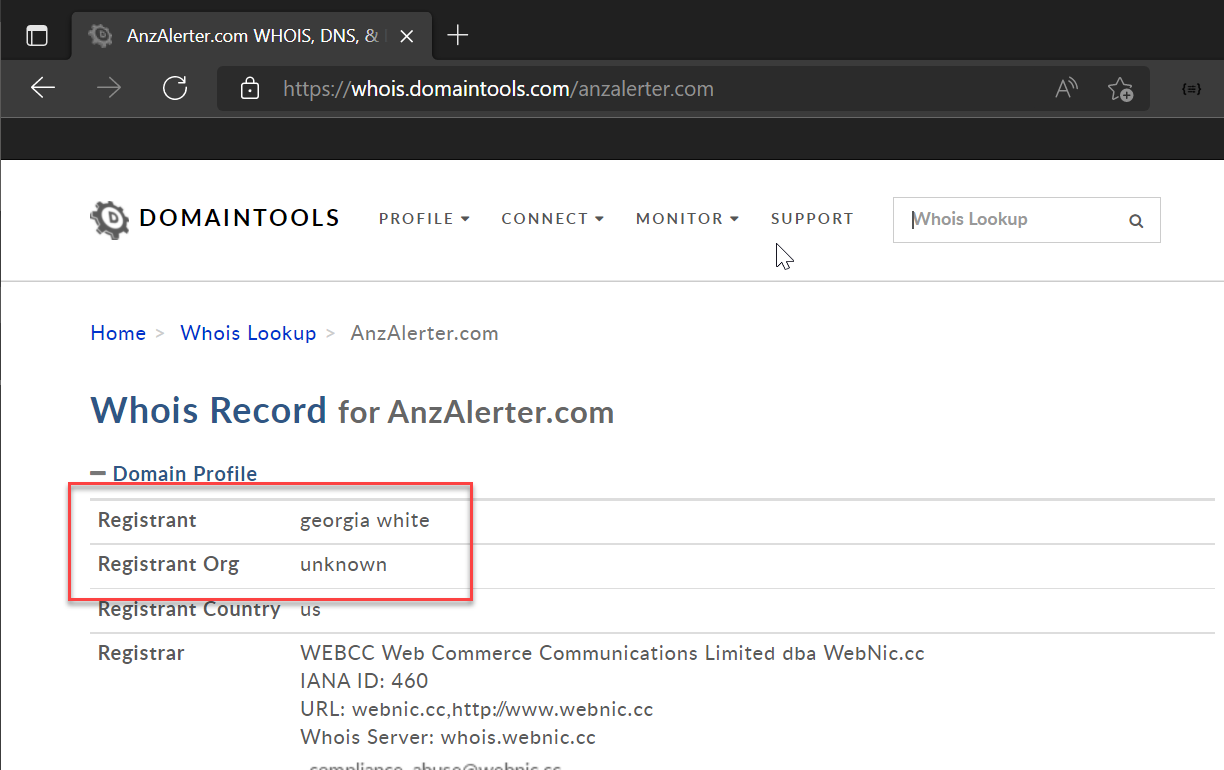Start Read Aloud from address bar

tap(1066, 89)
